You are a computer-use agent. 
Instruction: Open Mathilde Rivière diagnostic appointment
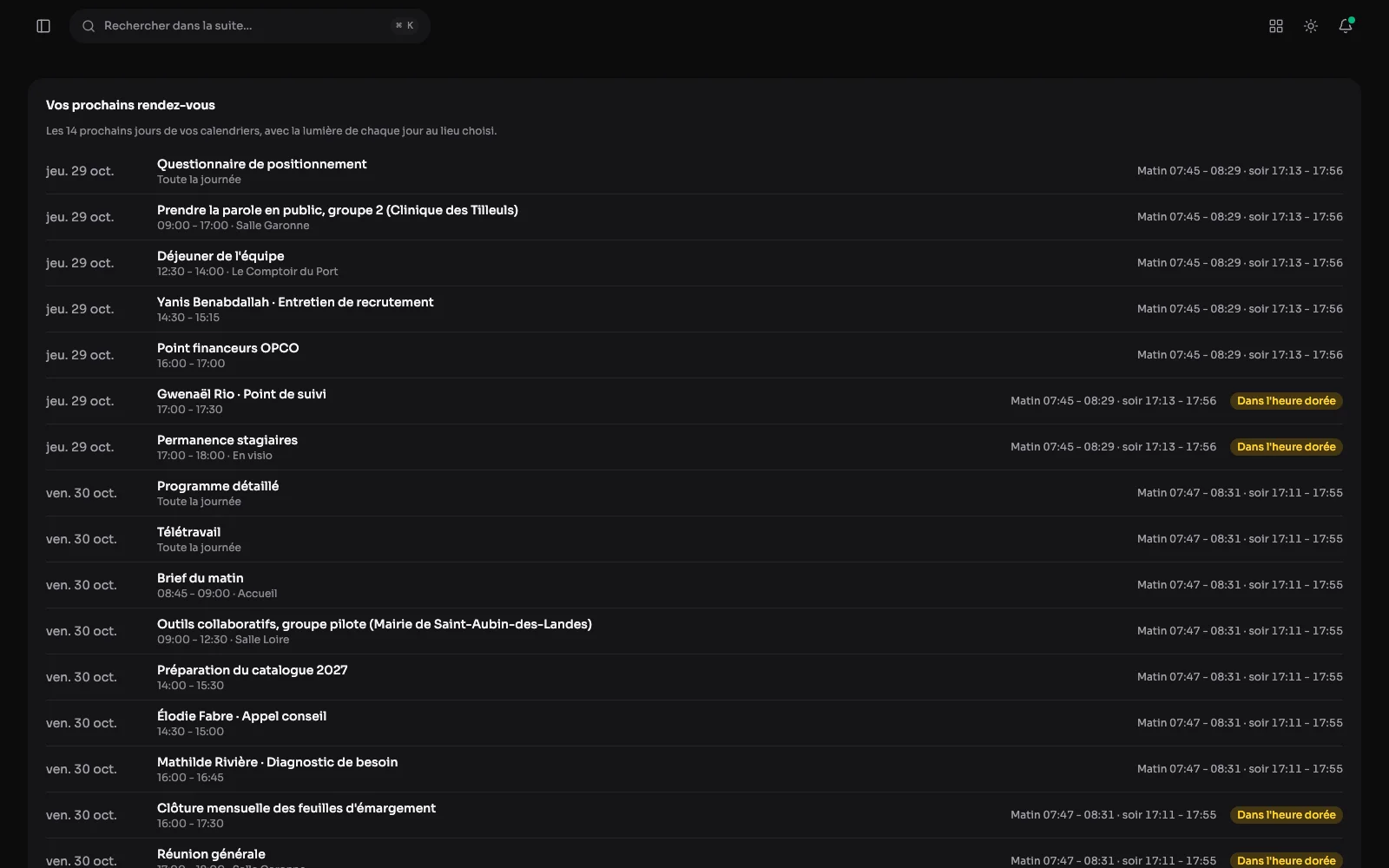(694, 769)
